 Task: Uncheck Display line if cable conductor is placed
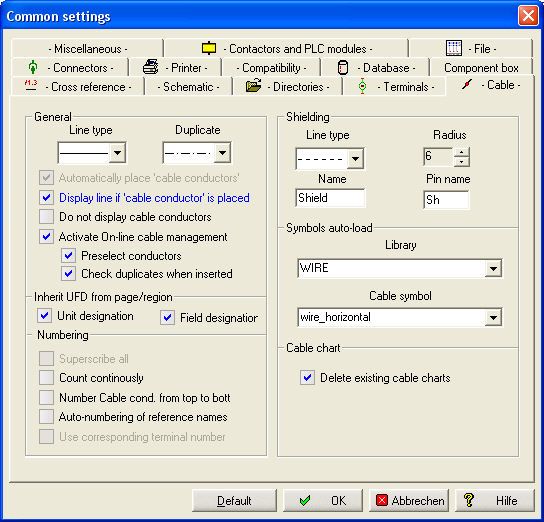pyautogui.click(x=46, y=198)
